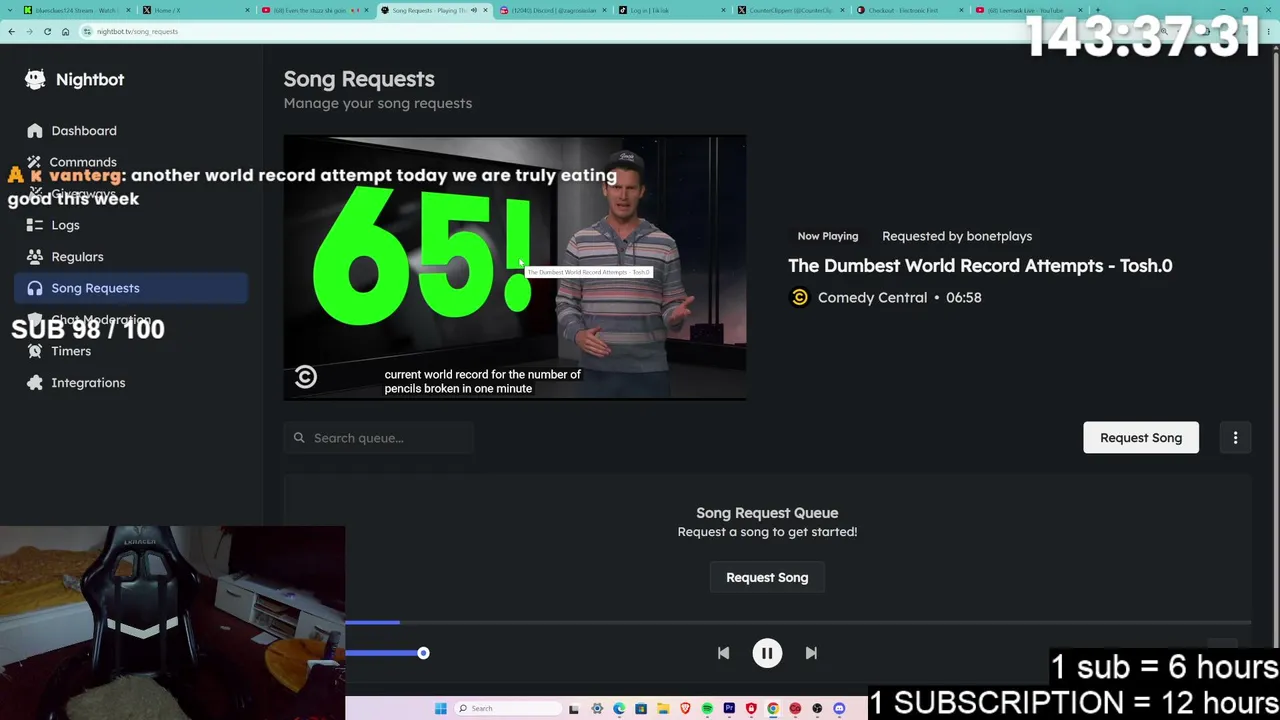Open Adobe Premiere Pro from the taskbar

pyautogui.click(x=729, y=709)
